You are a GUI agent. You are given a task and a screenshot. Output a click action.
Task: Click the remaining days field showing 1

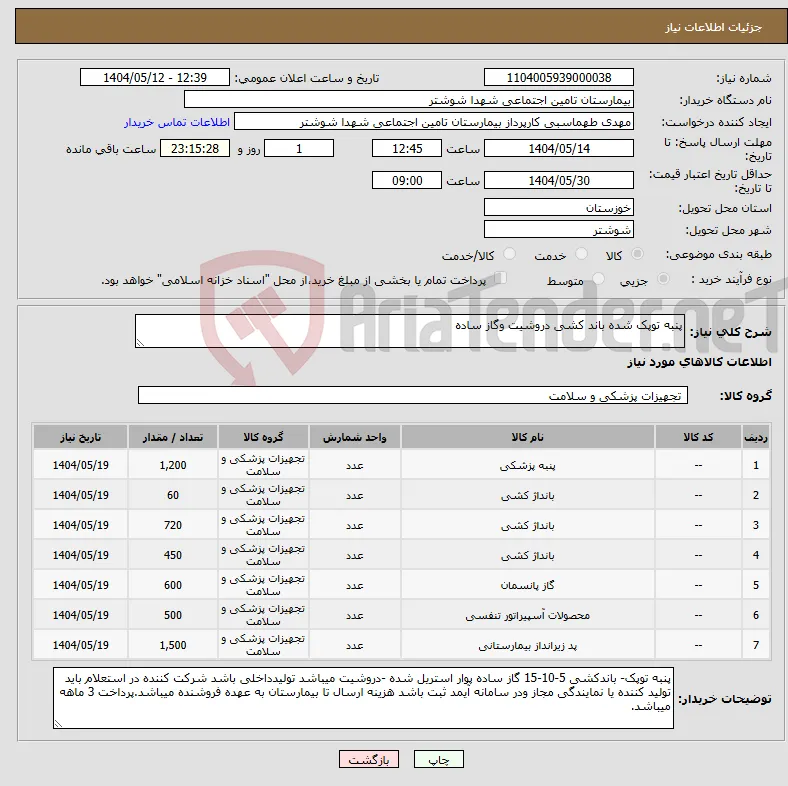point(299,148)
